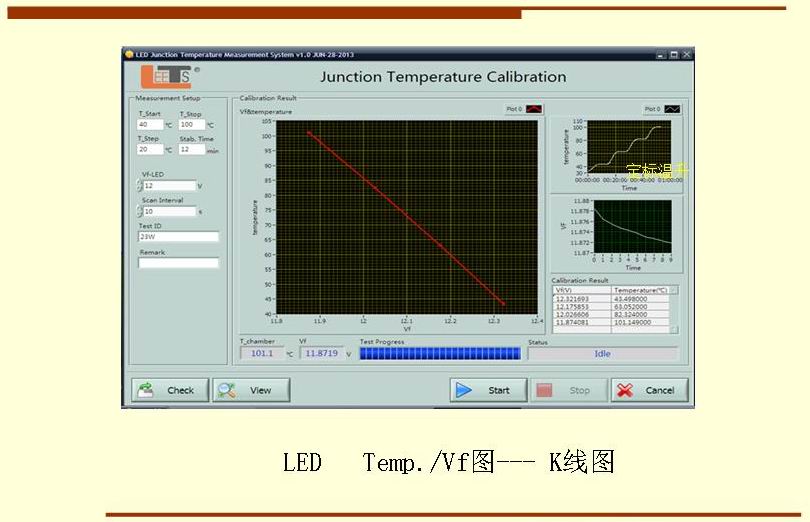The width and height of the screenshot is (810, 522).
Task: Select table cell 12.321693
Action: click(582, 299)
